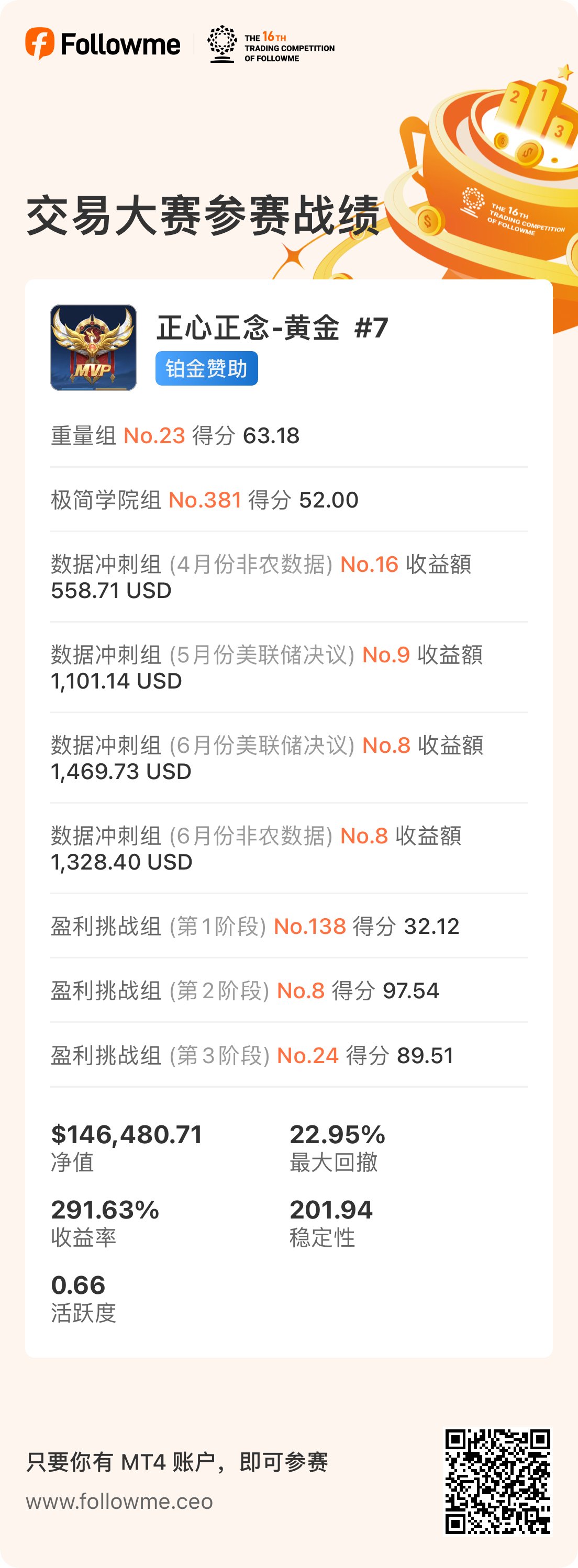Click the 6月份美联储决议 No.8 row
The image size is (578, 1568).
[x=288, y=758]
